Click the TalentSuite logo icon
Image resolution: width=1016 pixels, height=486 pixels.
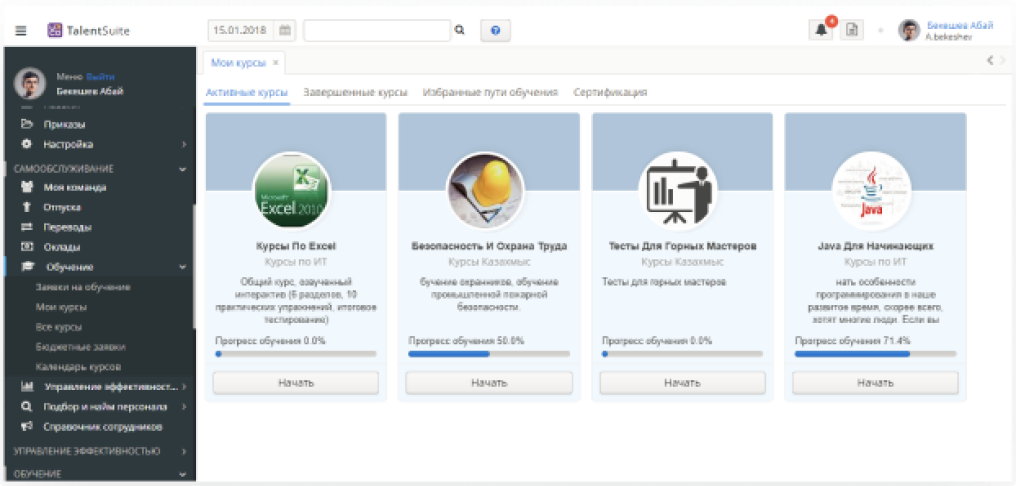55,30
